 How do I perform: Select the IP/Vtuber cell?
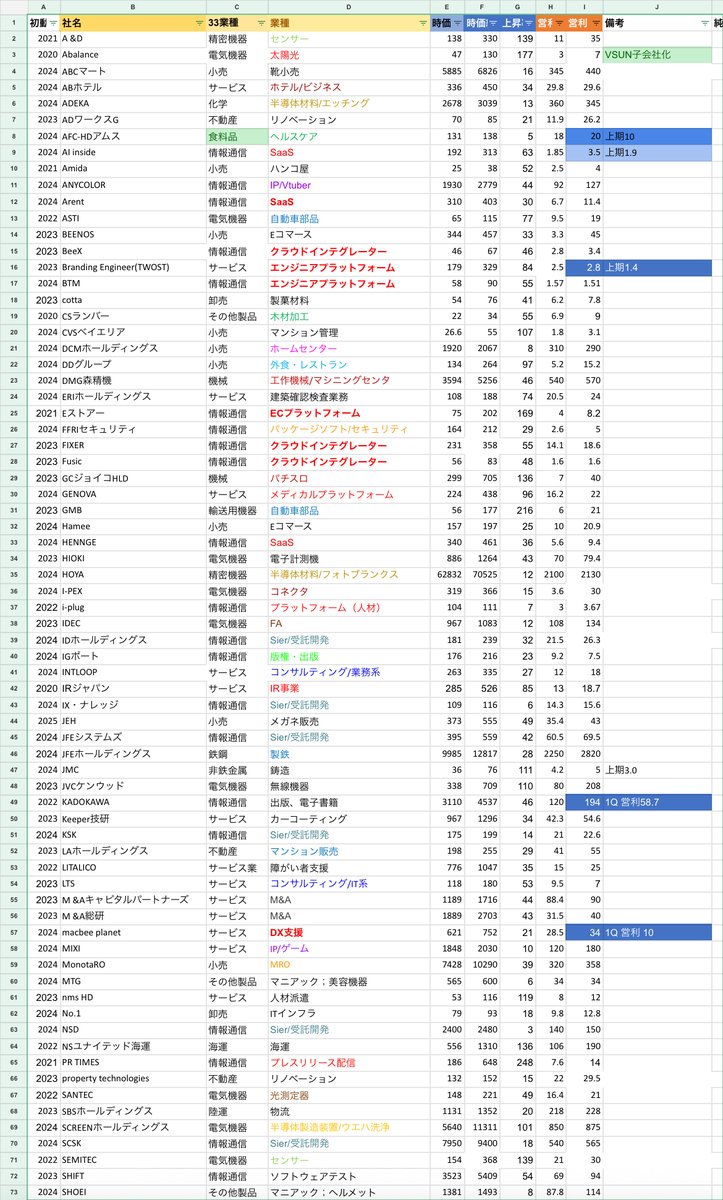coord(349,185)
